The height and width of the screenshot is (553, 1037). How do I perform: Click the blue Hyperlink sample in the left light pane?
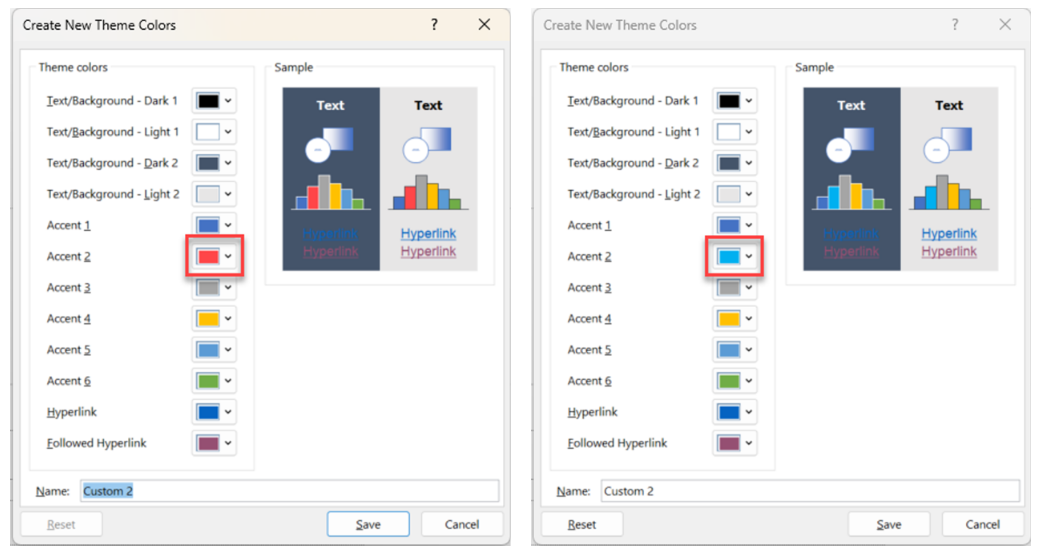pos(429,234)
